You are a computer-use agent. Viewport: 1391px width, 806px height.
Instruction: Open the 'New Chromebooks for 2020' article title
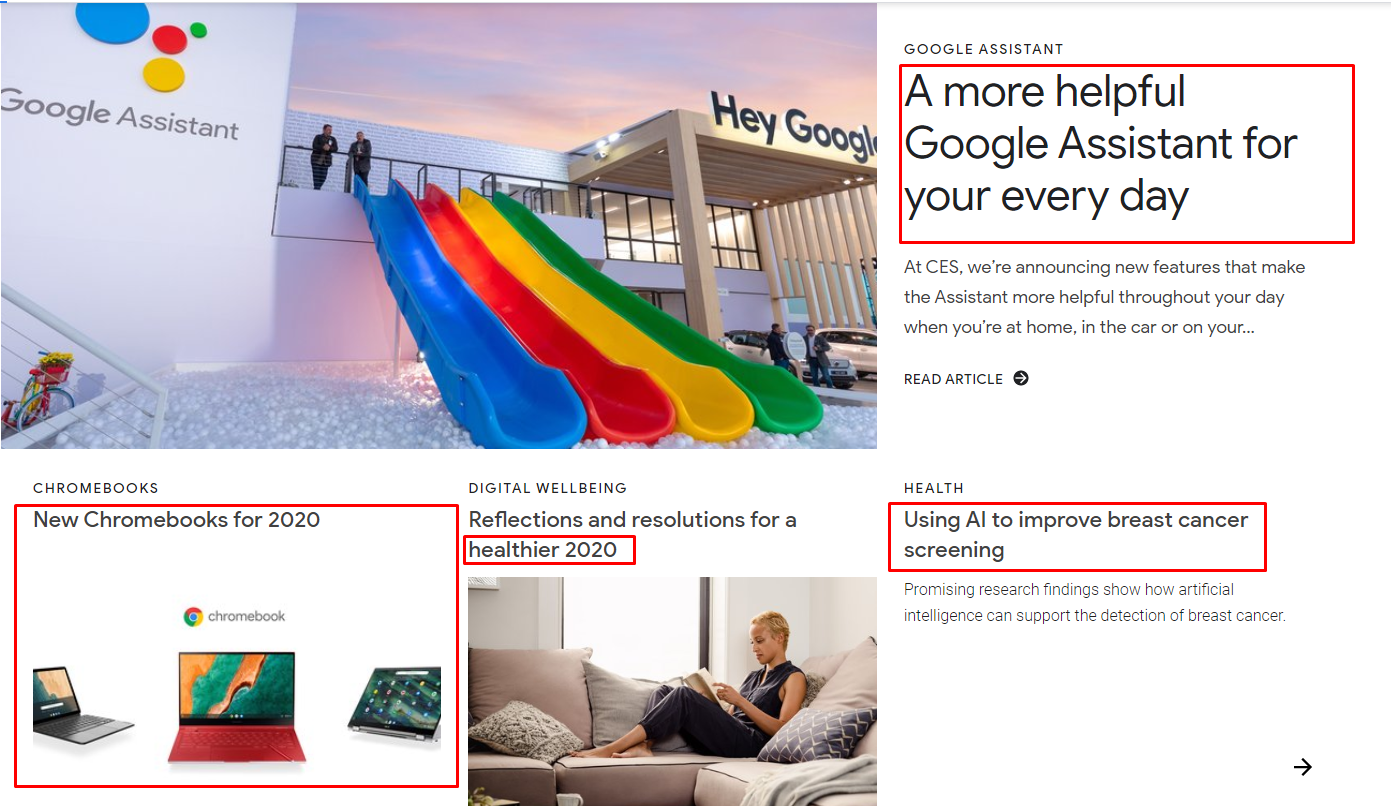tap(177, 520)
